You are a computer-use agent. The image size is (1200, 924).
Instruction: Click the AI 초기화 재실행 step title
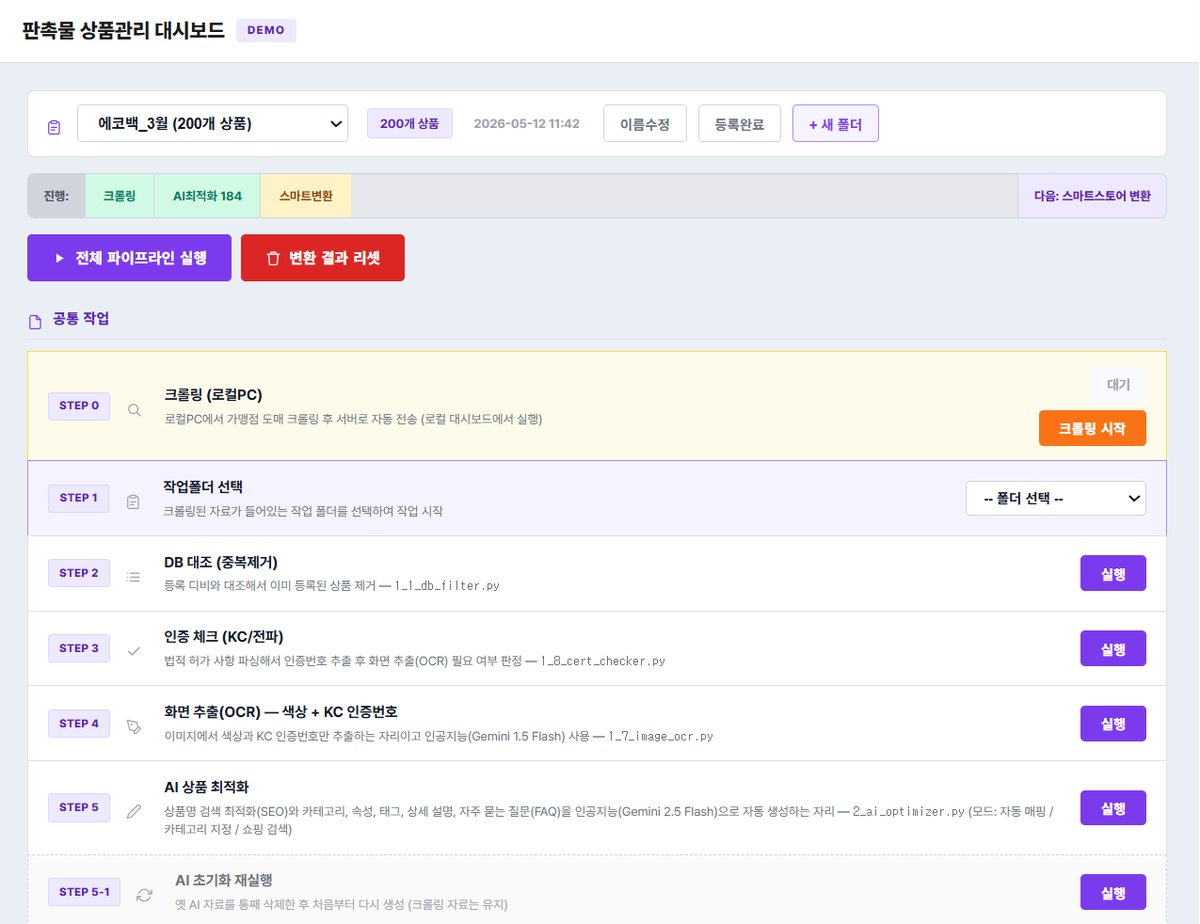224,880
